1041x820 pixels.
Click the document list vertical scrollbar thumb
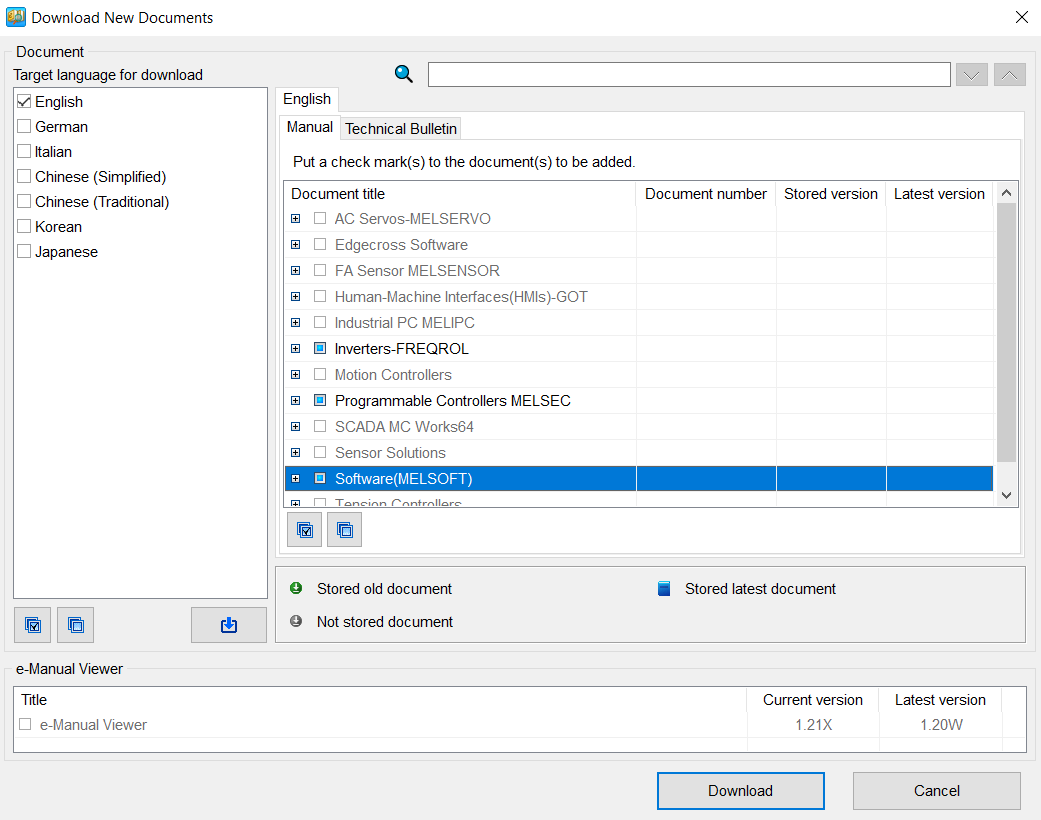[1006, 333]
